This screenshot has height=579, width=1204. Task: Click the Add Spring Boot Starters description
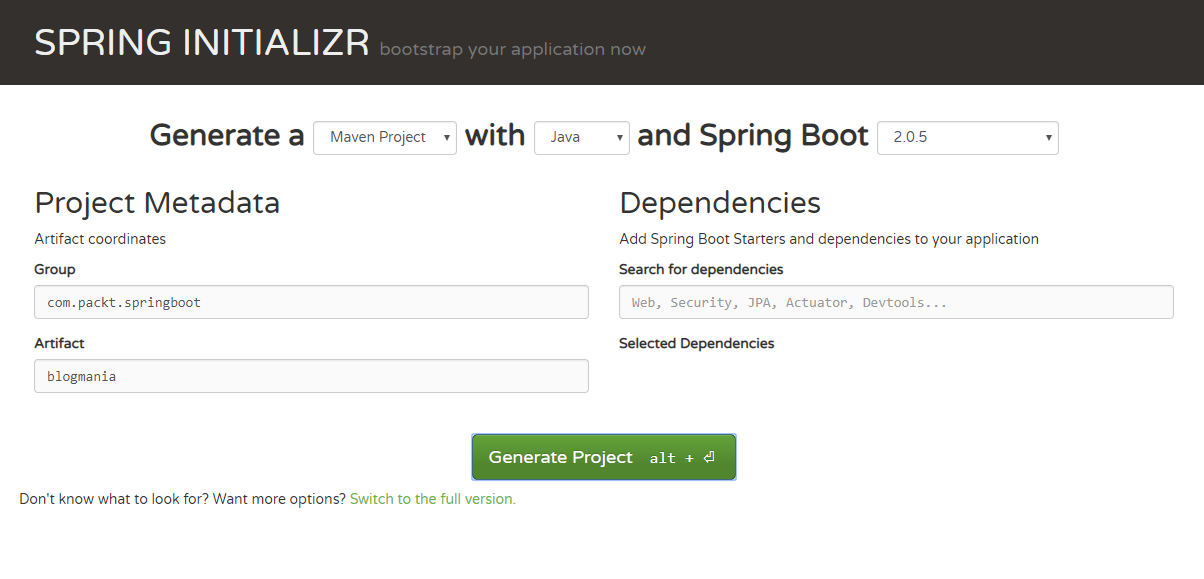pyautogui.click(x=828, y=239)
